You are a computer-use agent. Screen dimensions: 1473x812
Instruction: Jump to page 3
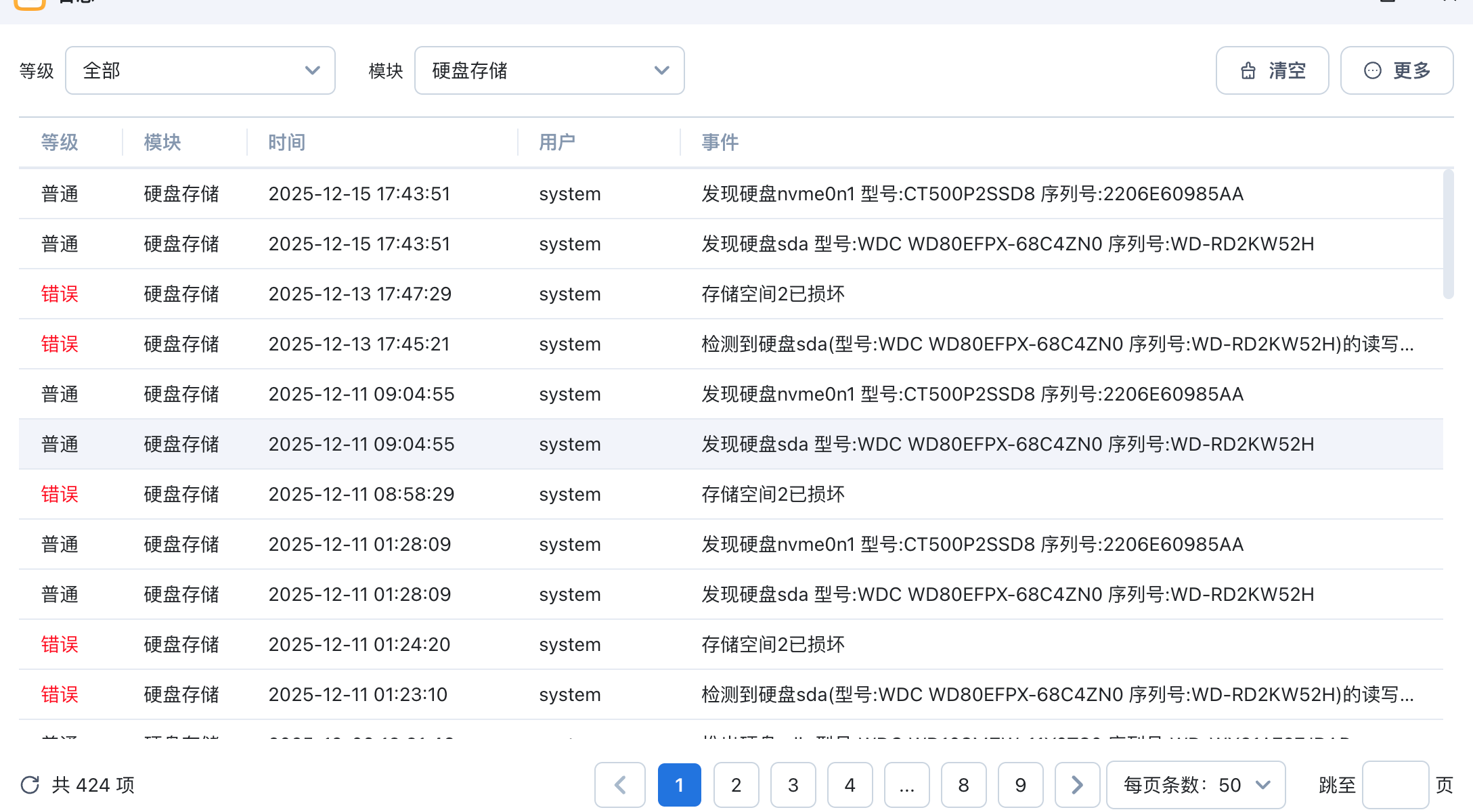793,785
